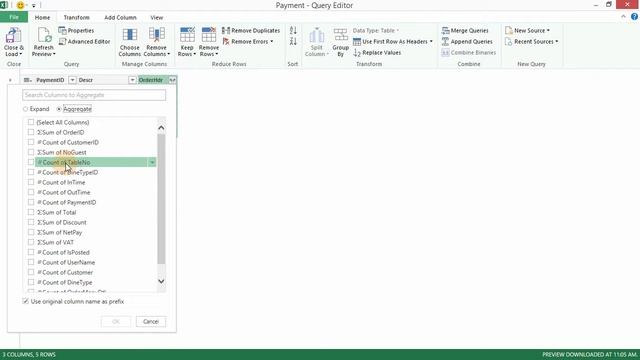Viewport: 640px width, 360px height.
Task: Open the Descr column filter dropdown
Action: (132, 80)
